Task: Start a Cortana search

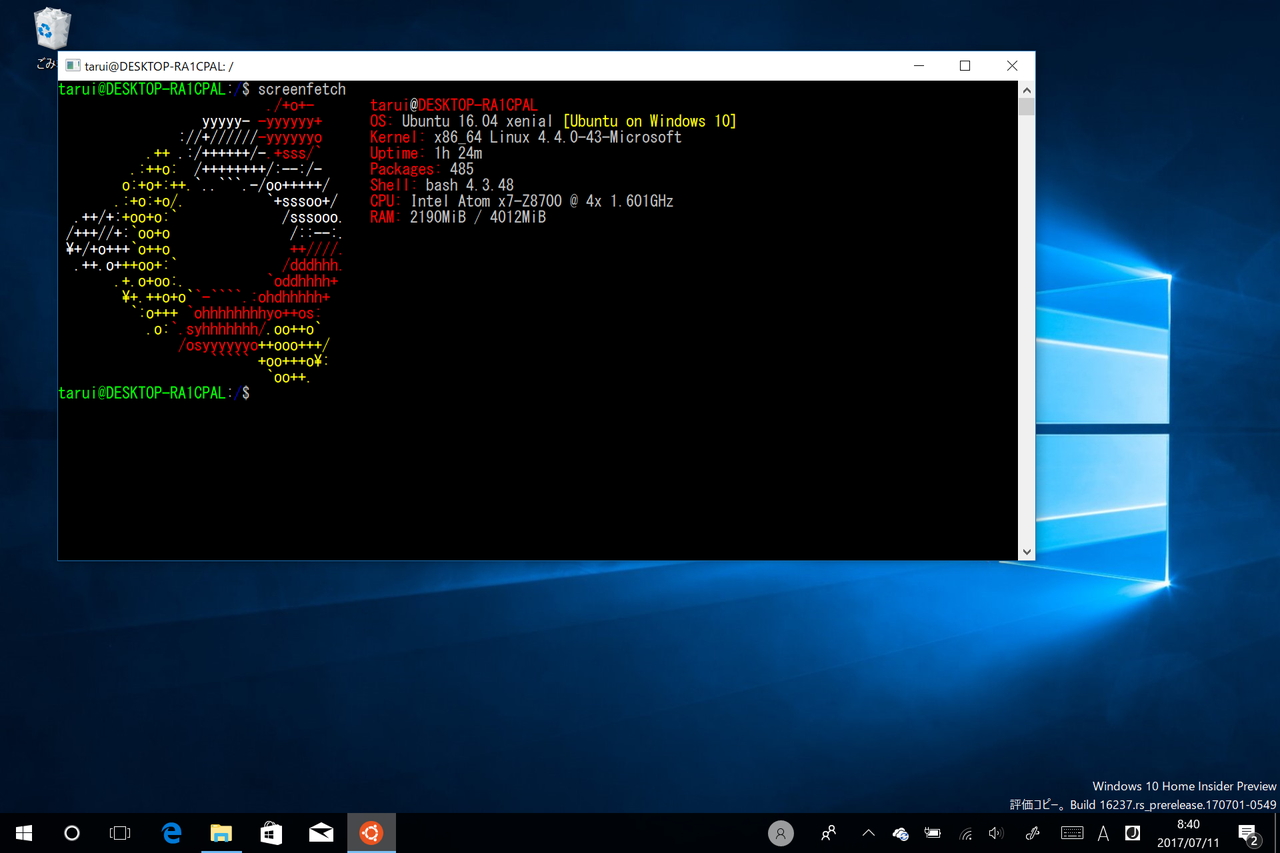Action: [x=71, y=832]
